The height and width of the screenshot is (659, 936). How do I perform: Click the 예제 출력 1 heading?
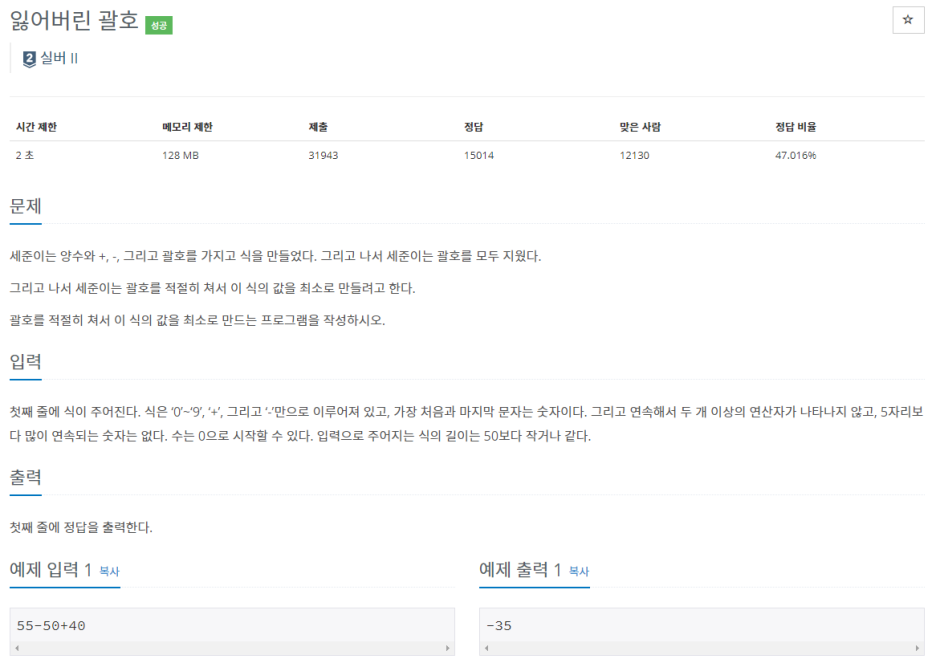[520, 569]
